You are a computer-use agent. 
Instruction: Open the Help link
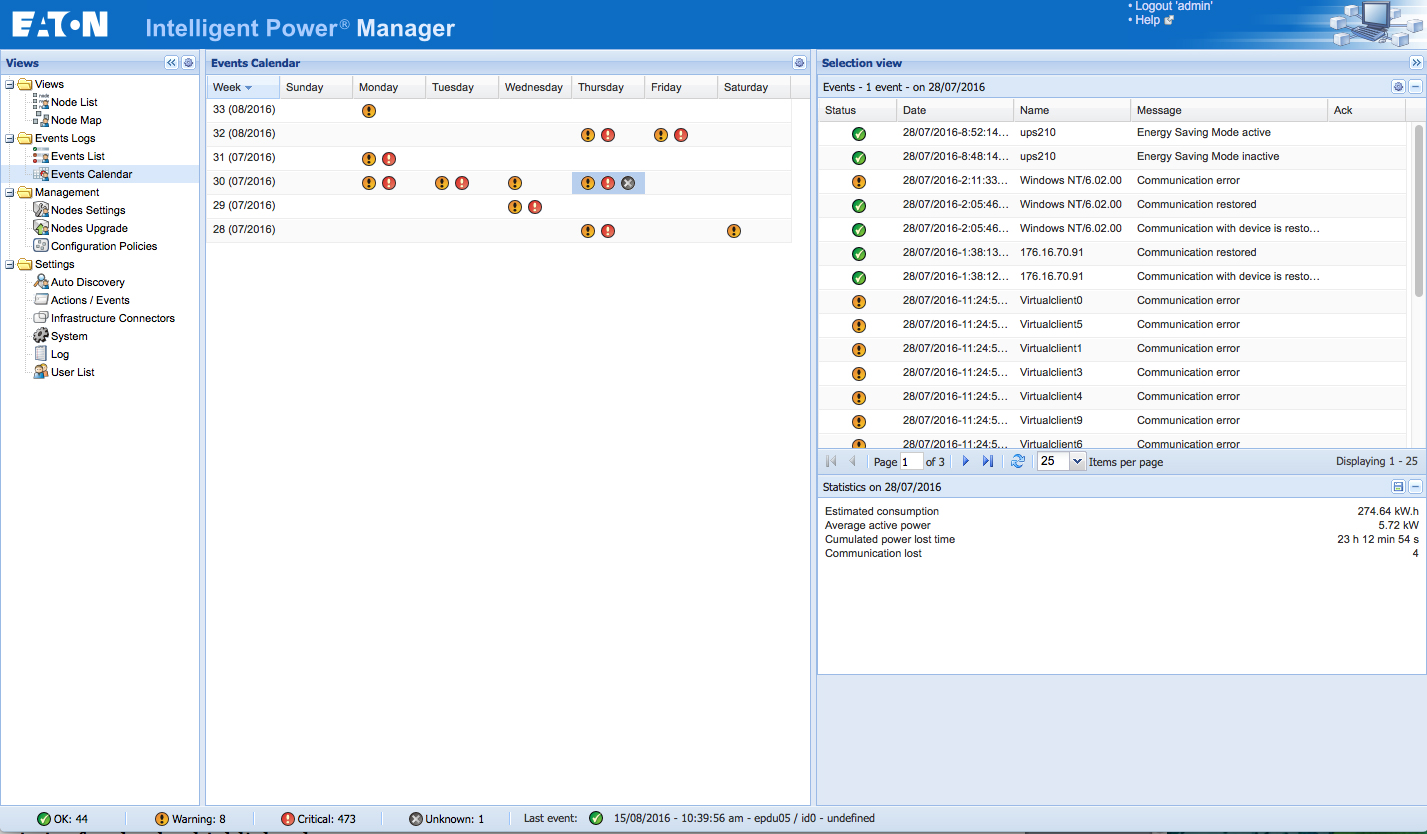[1147, 20]
